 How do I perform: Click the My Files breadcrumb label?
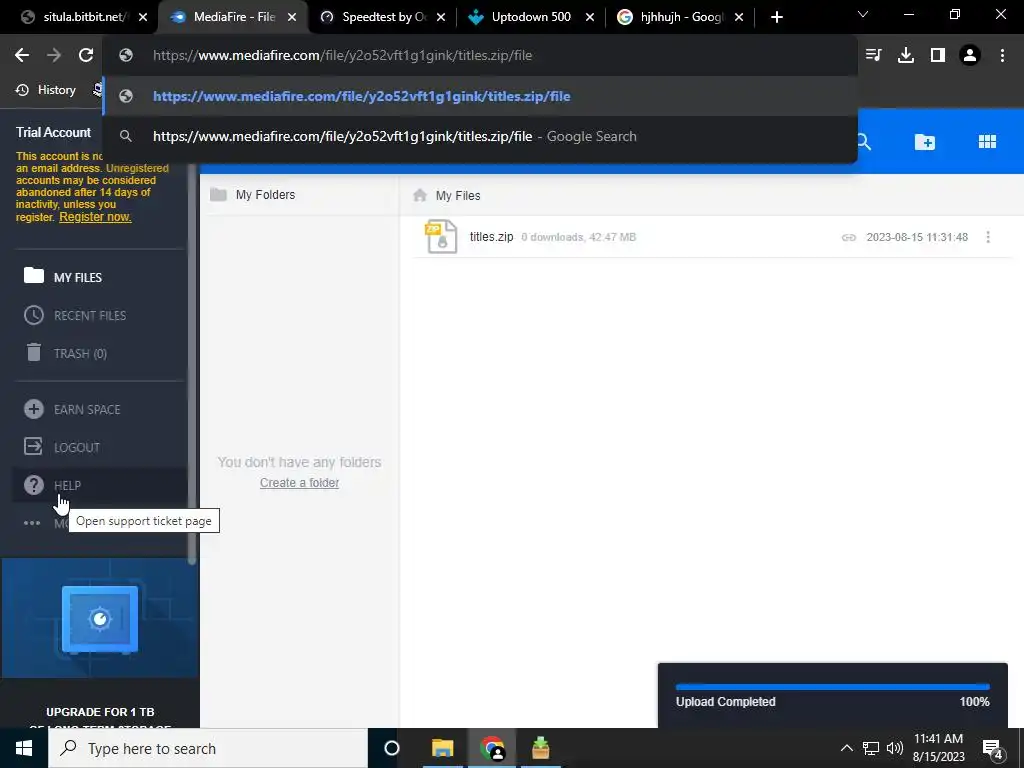click(x=458, y=195)
